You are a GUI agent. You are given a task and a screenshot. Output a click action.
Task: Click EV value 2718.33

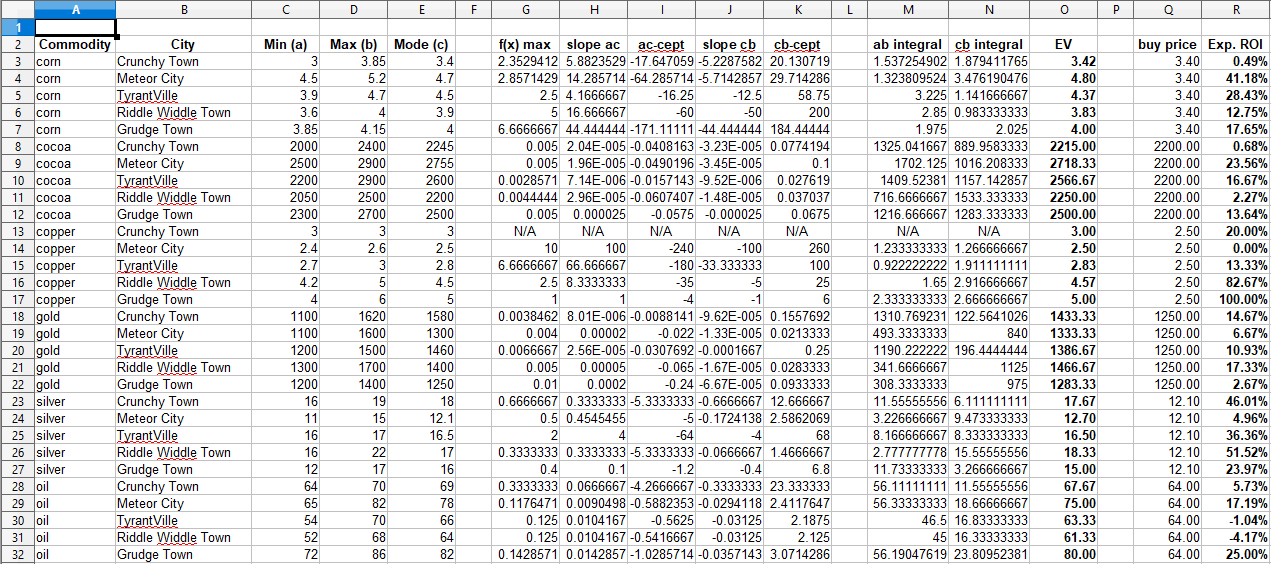(1064, 163)
